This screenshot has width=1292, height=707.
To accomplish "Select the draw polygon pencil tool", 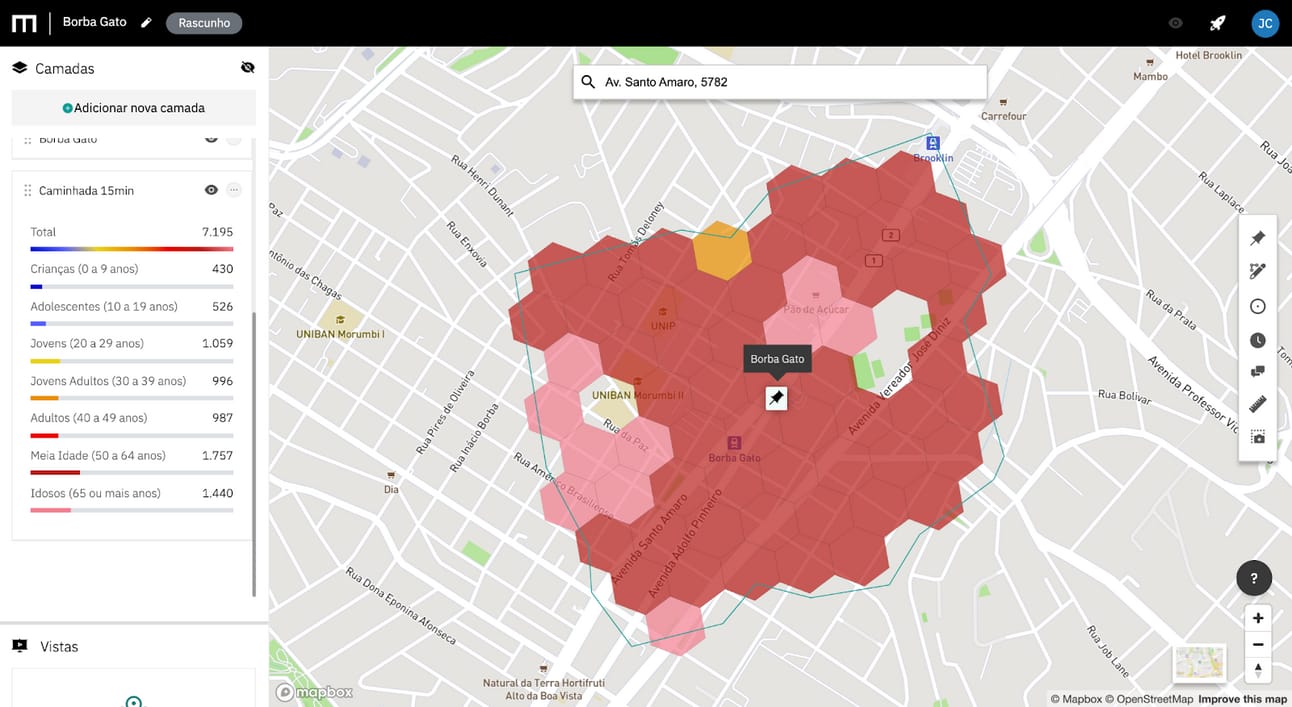I will [1258, 271].
